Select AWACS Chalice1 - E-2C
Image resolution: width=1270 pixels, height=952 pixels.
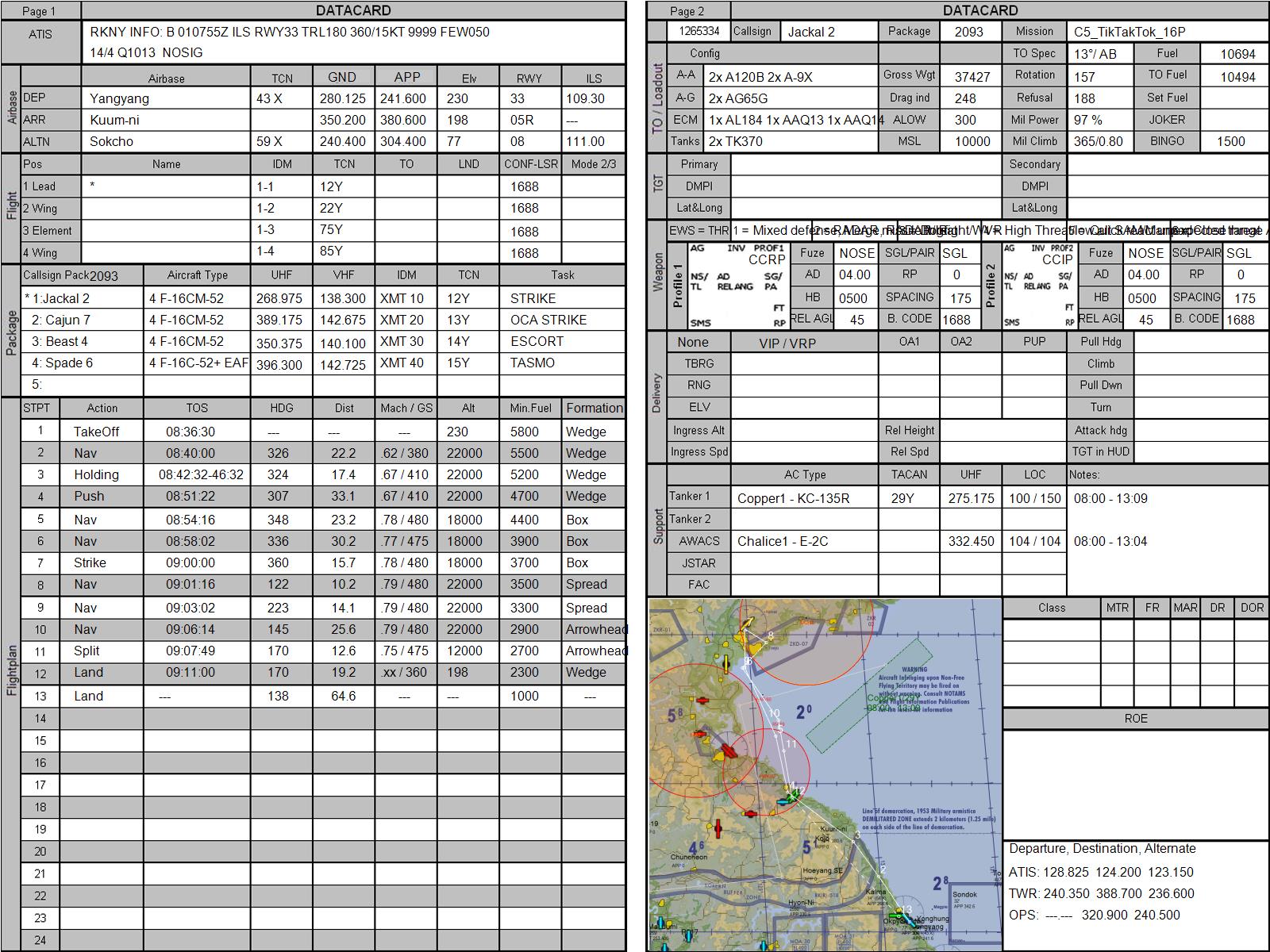783,541
